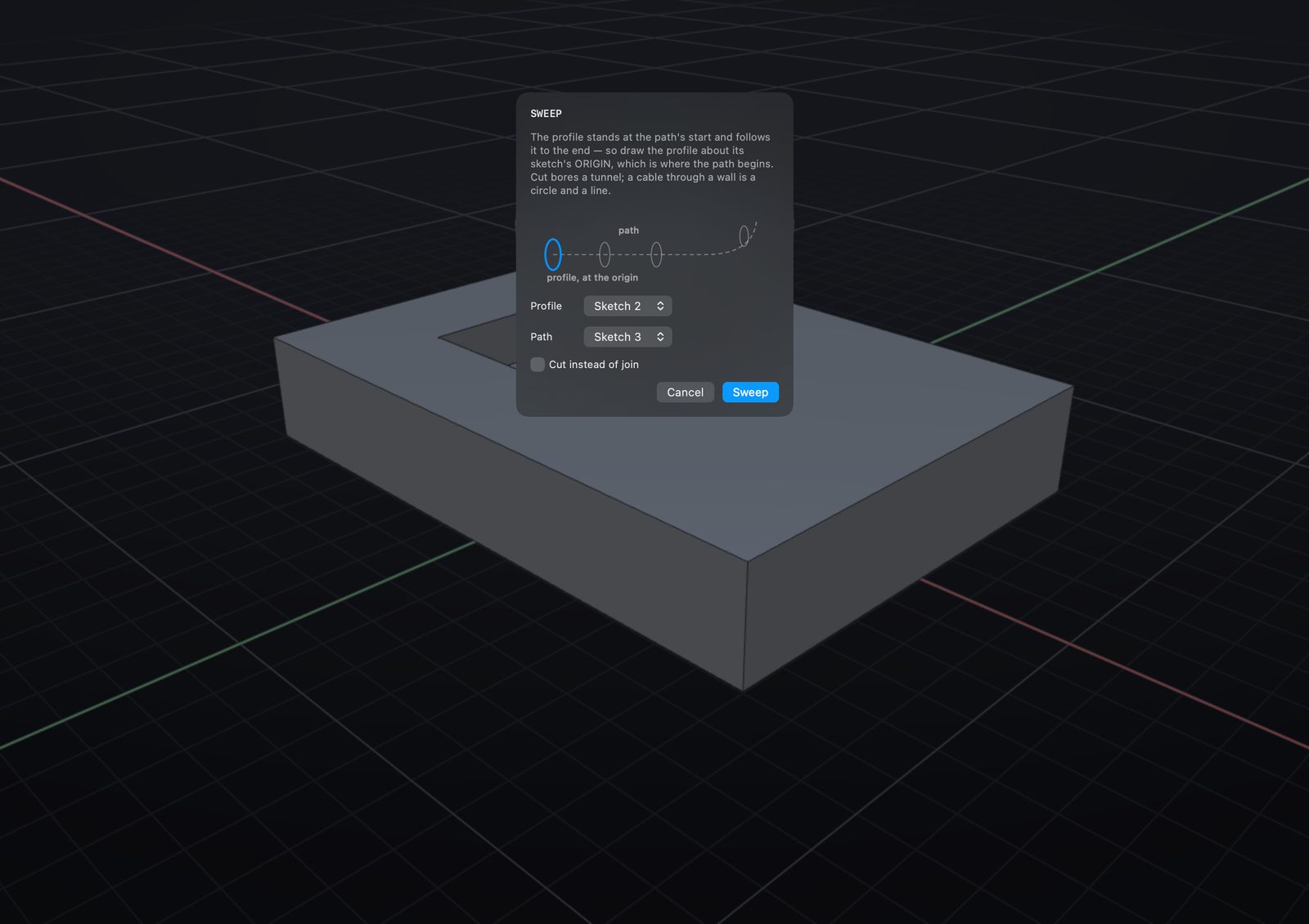Click the 'Profile' field label
The width and height of the screenshot is (1309, 924).
pyautogui.click(x=546, y=306)
